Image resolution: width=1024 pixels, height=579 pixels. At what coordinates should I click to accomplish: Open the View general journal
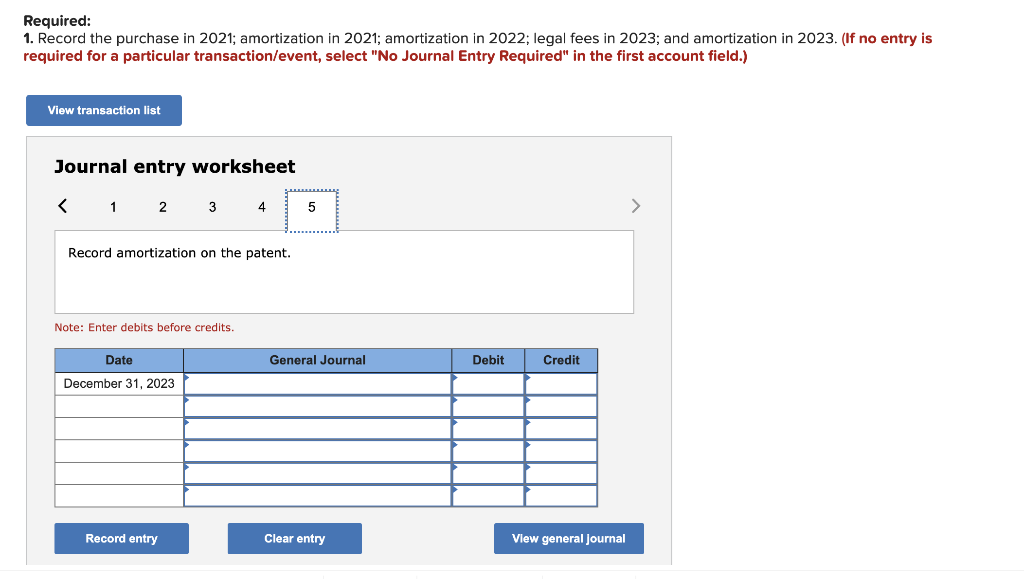(x=568, y=538)
